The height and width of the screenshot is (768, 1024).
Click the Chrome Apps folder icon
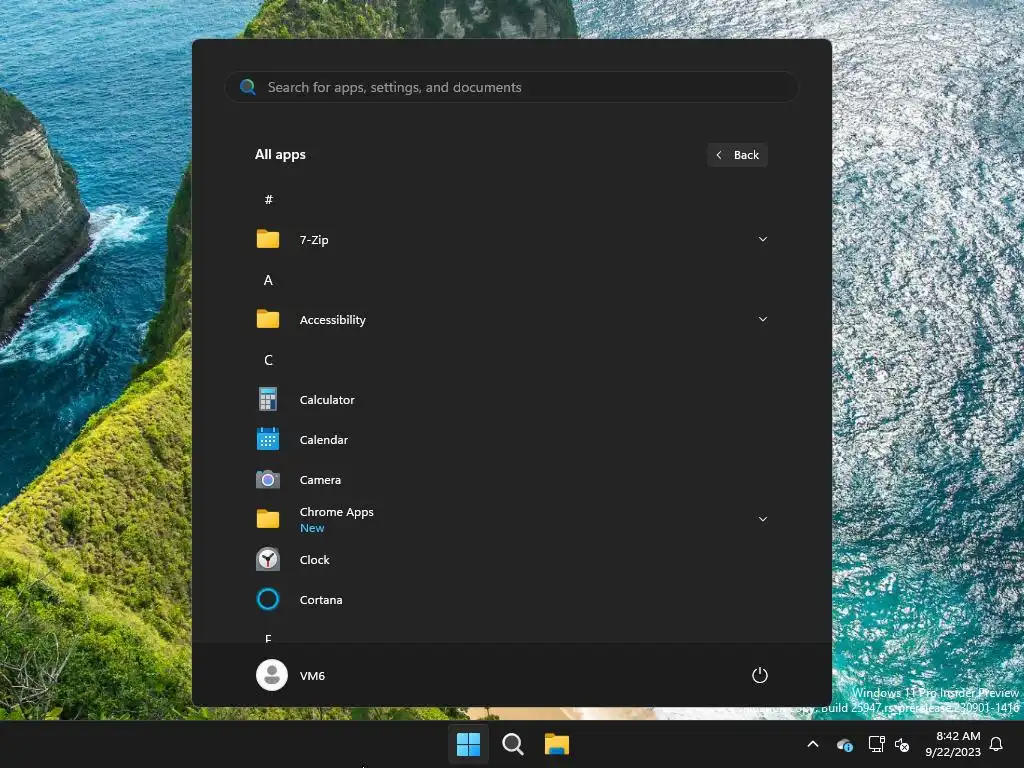[x=268, y=519]
